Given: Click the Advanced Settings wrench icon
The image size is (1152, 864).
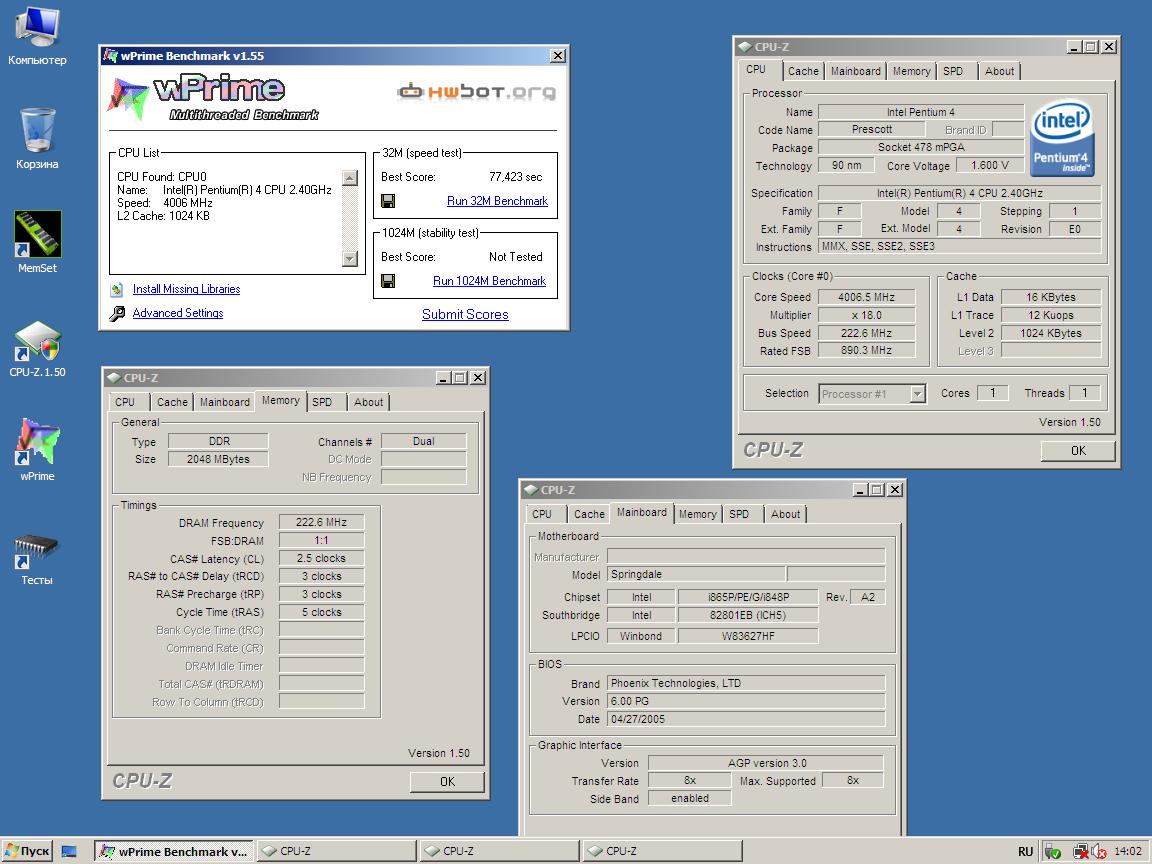Looking at the screenshot, I should point(117,314).
